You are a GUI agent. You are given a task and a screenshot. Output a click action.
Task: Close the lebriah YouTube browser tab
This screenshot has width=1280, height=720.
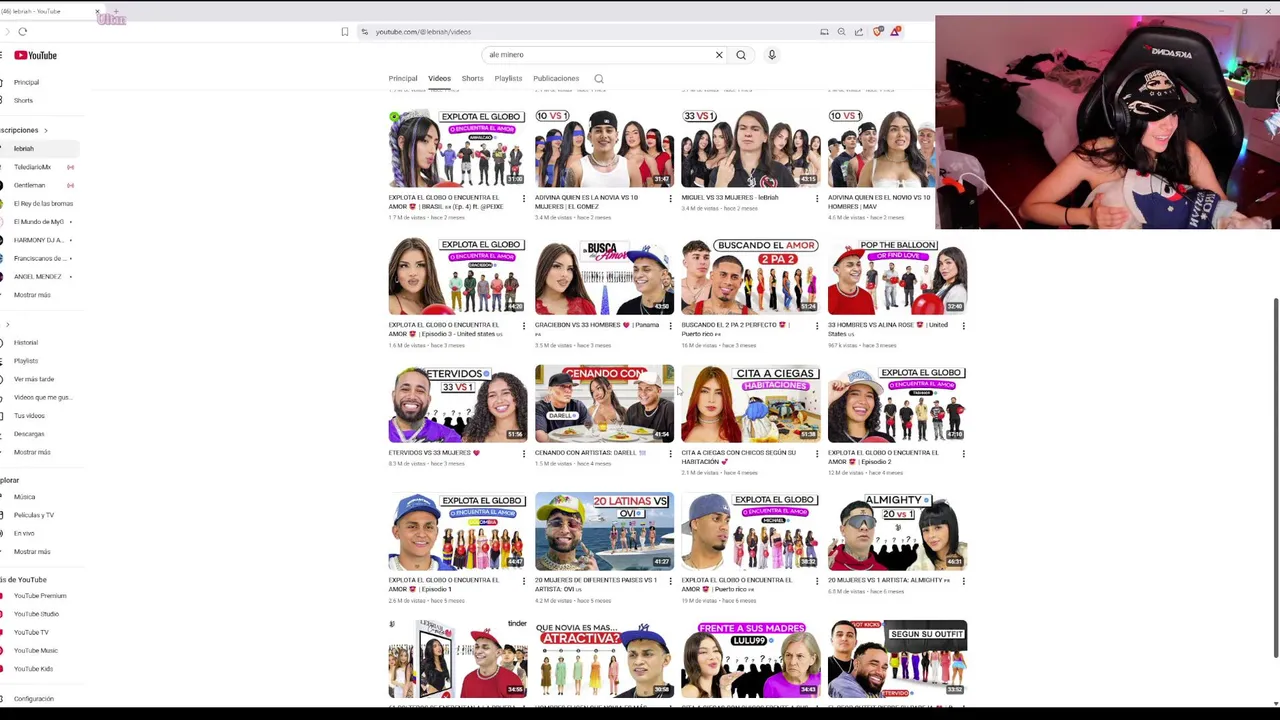(97, 11)
